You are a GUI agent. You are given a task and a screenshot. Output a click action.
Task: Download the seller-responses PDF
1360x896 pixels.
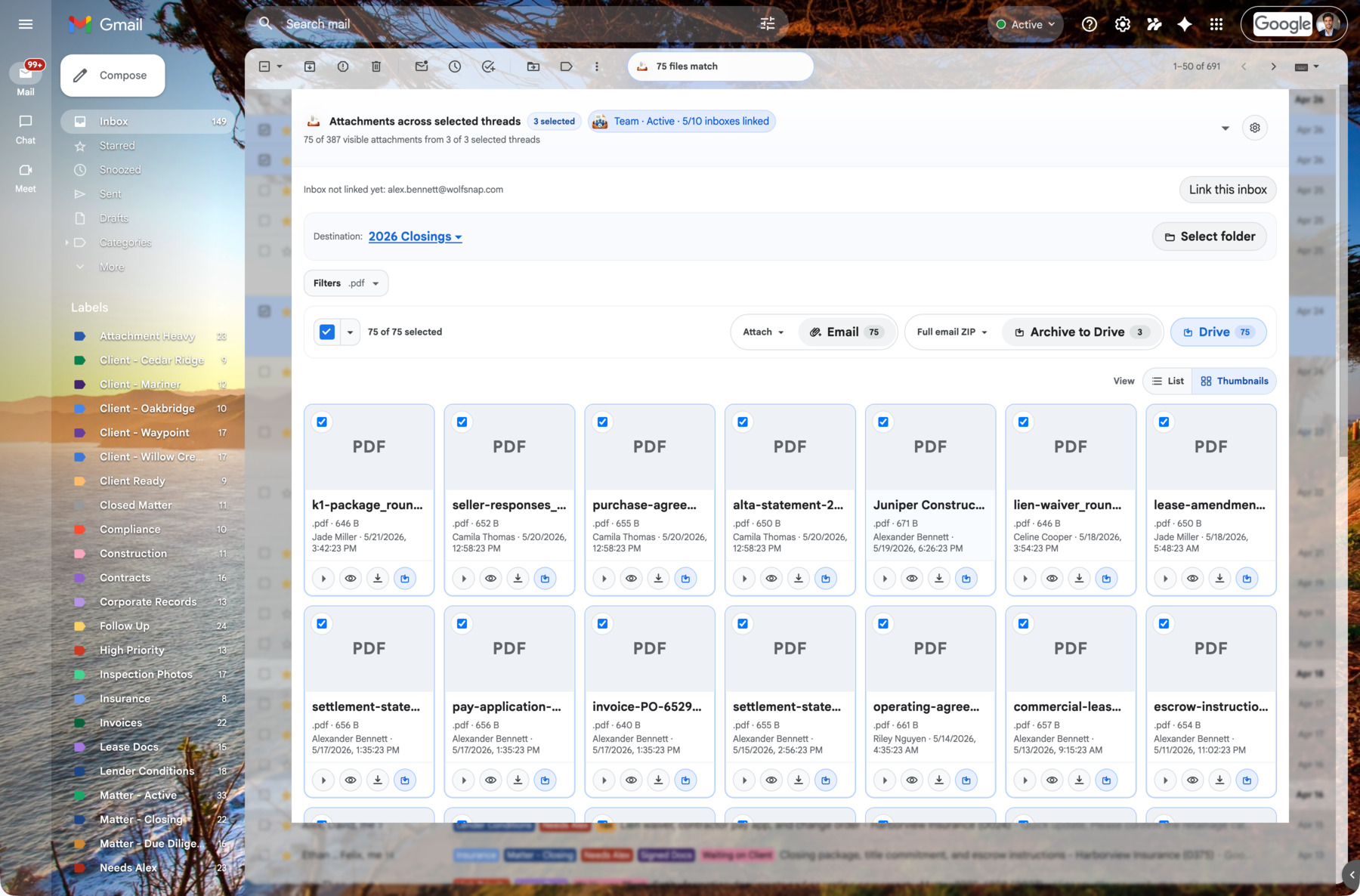(518, 579)
